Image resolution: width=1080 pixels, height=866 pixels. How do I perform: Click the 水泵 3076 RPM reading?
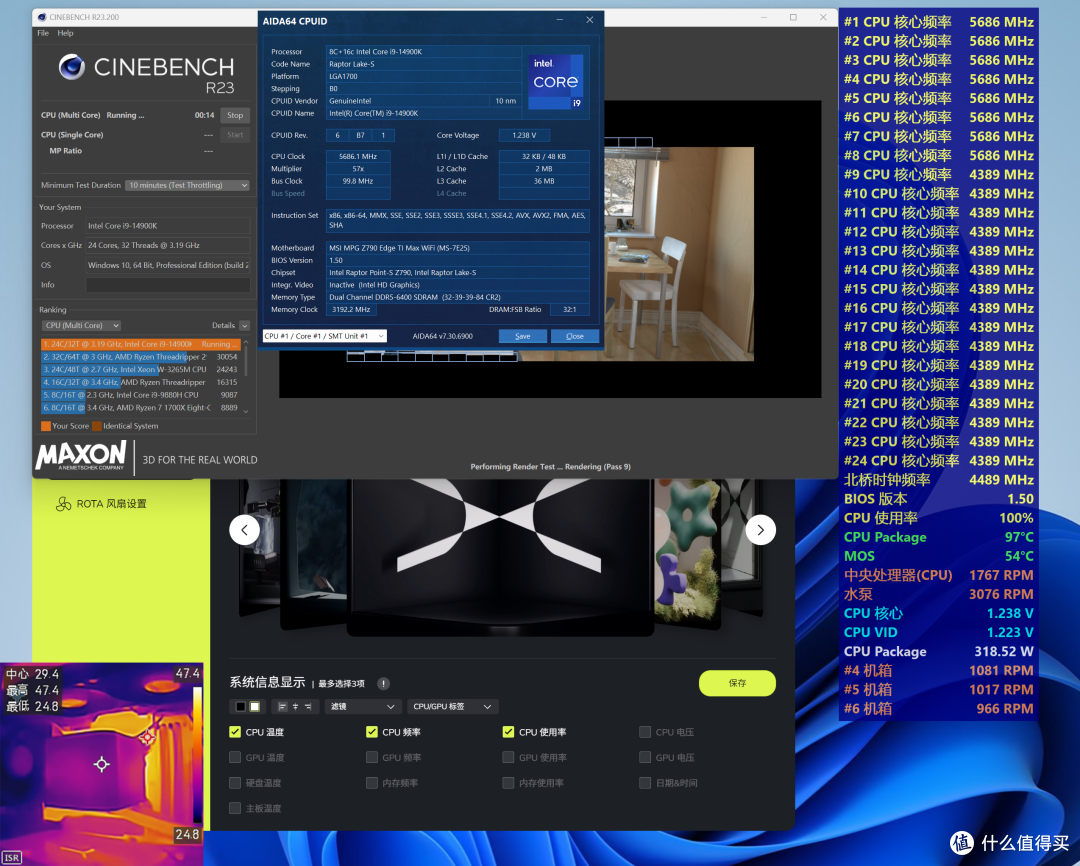[938, 594]
